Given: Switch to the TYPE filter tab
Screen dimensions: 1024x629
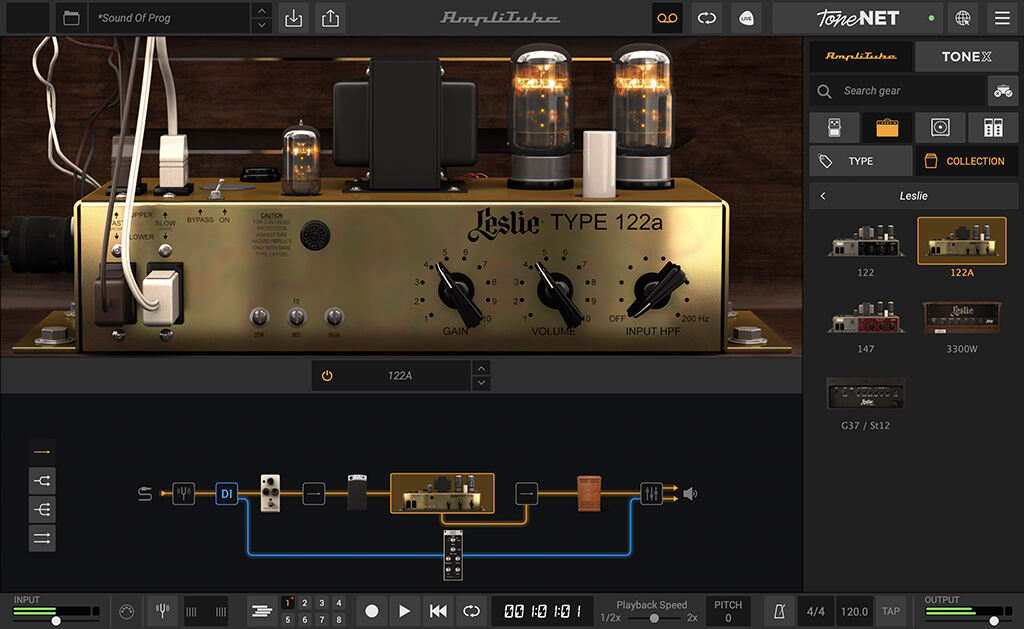Looking at the screenshot, I should [x=860, y=160].
